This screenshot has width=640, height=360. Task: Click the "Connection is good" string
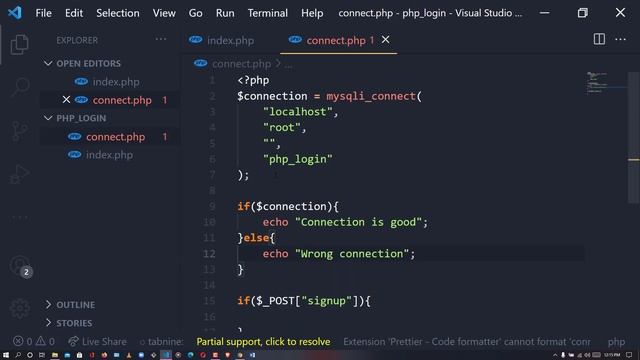point(358,222)
